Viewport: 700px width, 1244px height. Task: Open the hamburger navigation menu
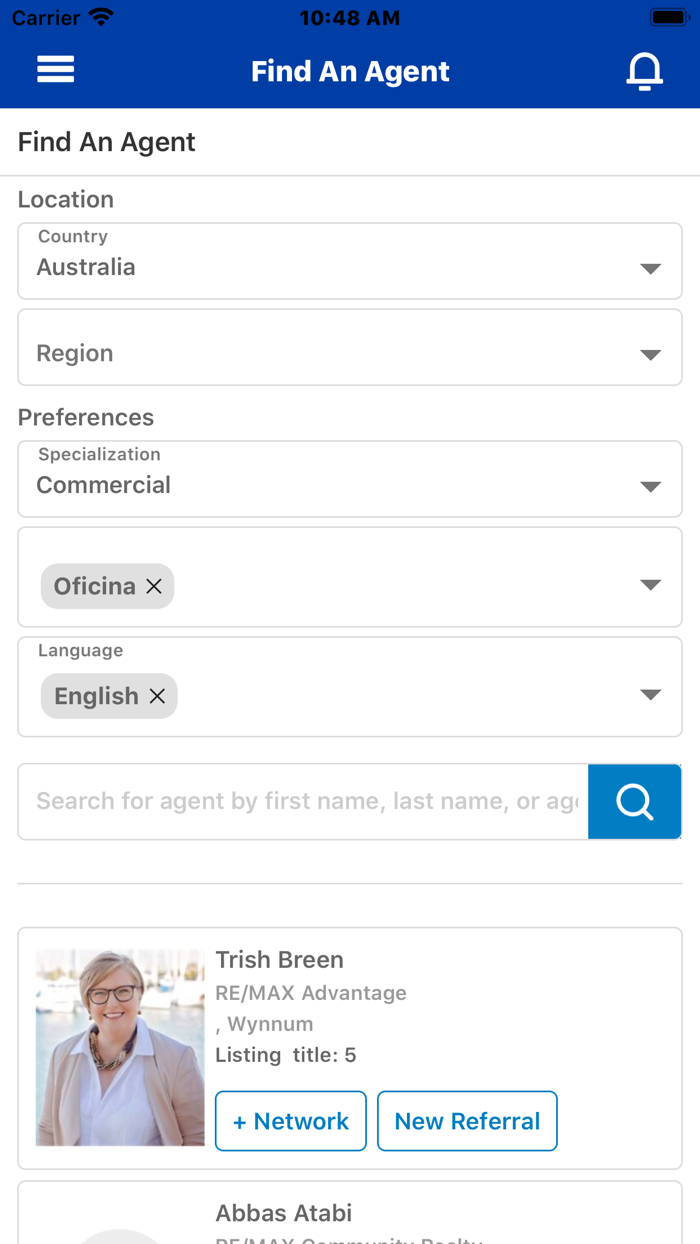pos(55,69)
